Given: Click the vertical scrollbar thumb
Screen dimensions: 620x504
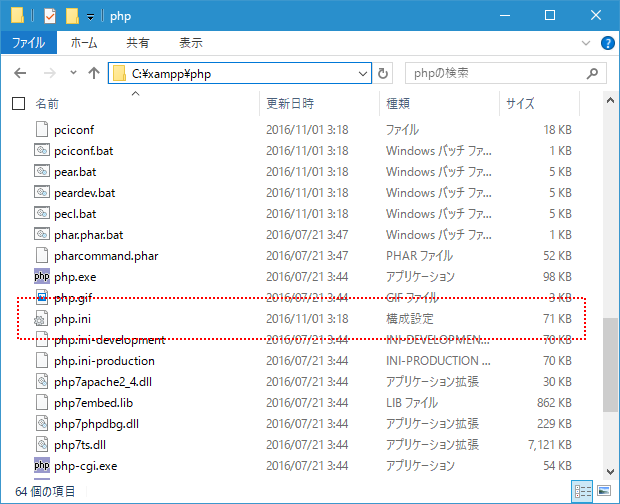Looking at the screenshot, I should tap(610, 364).
